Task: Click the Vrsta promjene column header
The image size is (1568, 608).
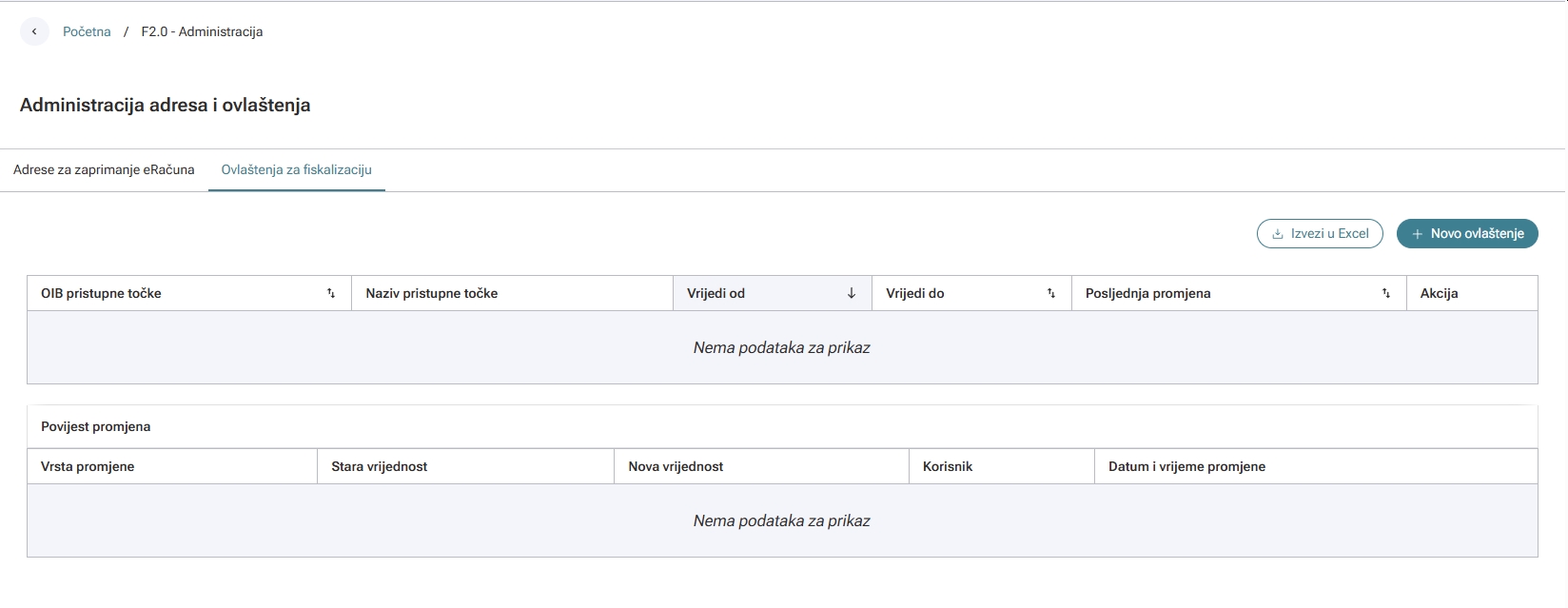Action: pos(172,466)
